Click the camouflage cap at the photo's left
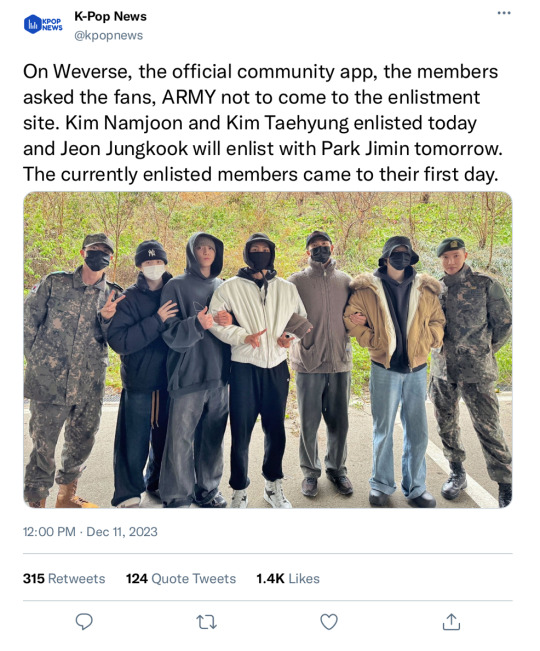The height and width of the screenshot is (651, 540). pyautogui.click(x=98, y=241)
